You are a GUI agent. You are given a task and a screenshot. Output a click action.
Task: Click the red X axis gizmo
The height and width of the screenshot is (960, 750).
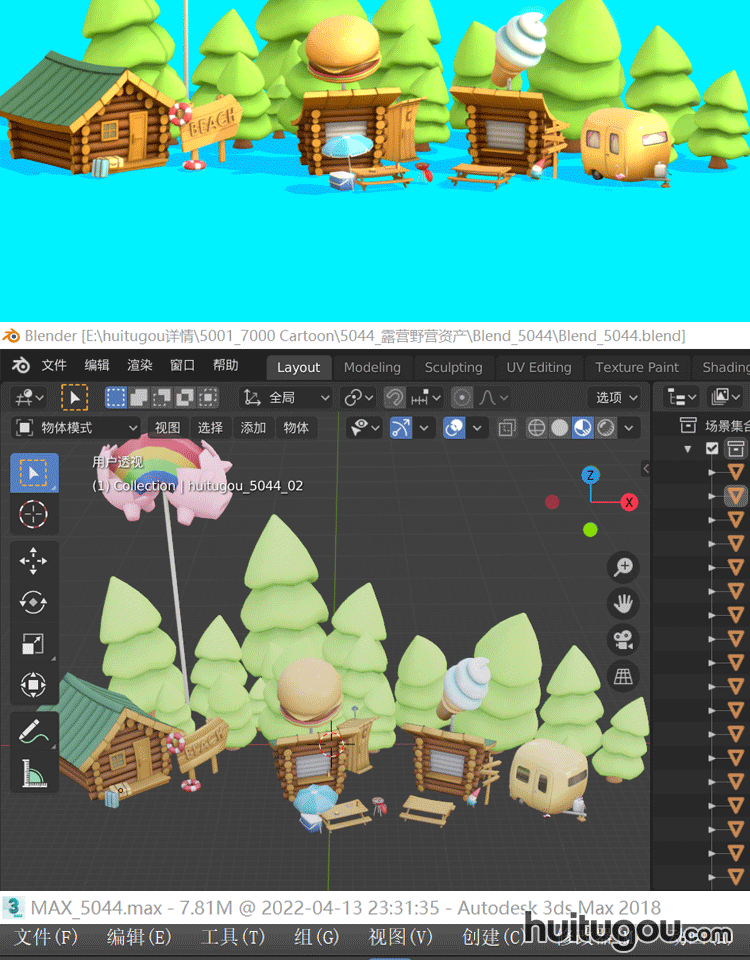pos(629,502)
